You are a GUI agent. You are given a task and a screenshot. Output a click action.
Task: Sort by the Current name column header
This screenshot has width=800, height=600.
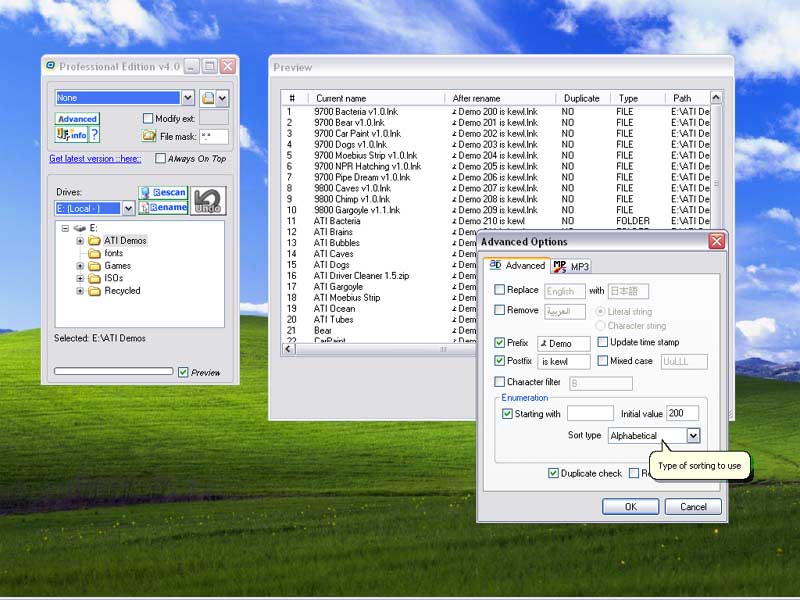coord(376,98)
